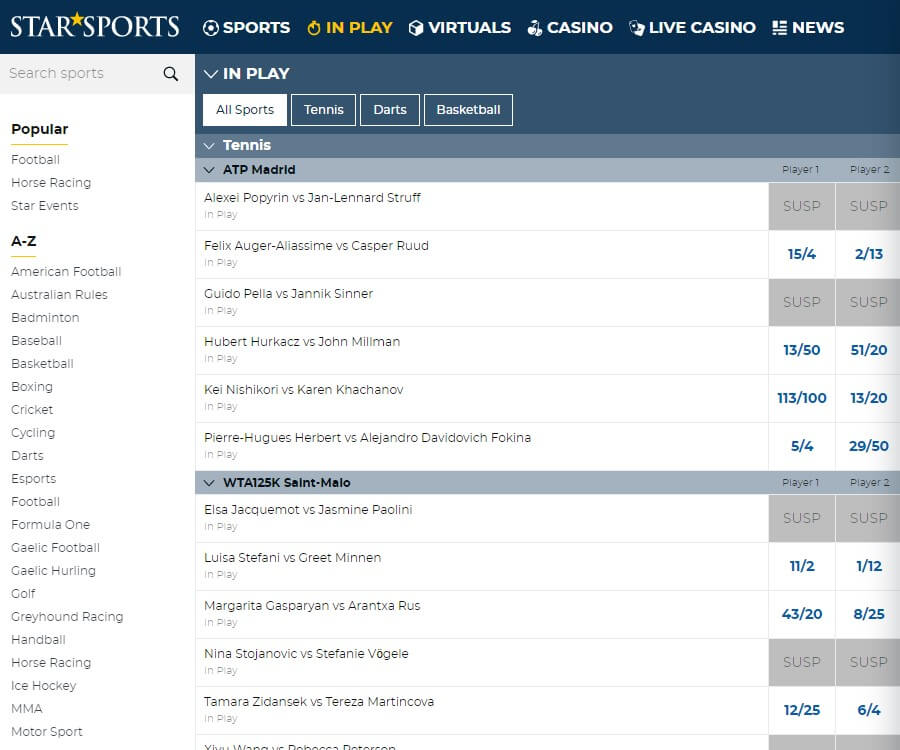Collapse the Tennis section chevron
This screenshot has width=900, height=750.
tap(209, 146)
